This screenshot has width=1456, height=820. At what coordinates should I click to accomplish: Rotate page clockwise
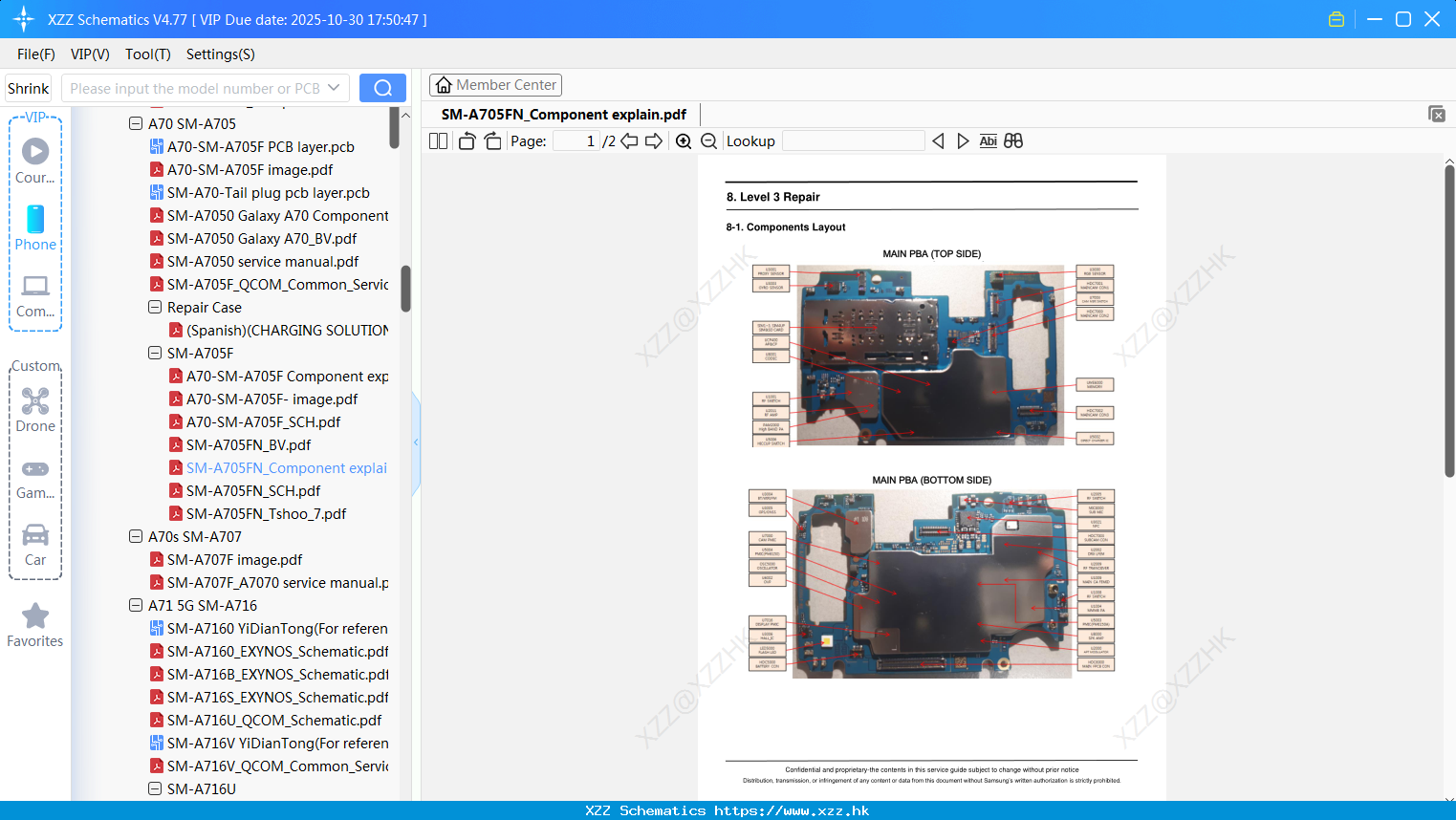(x=492, y=141)
